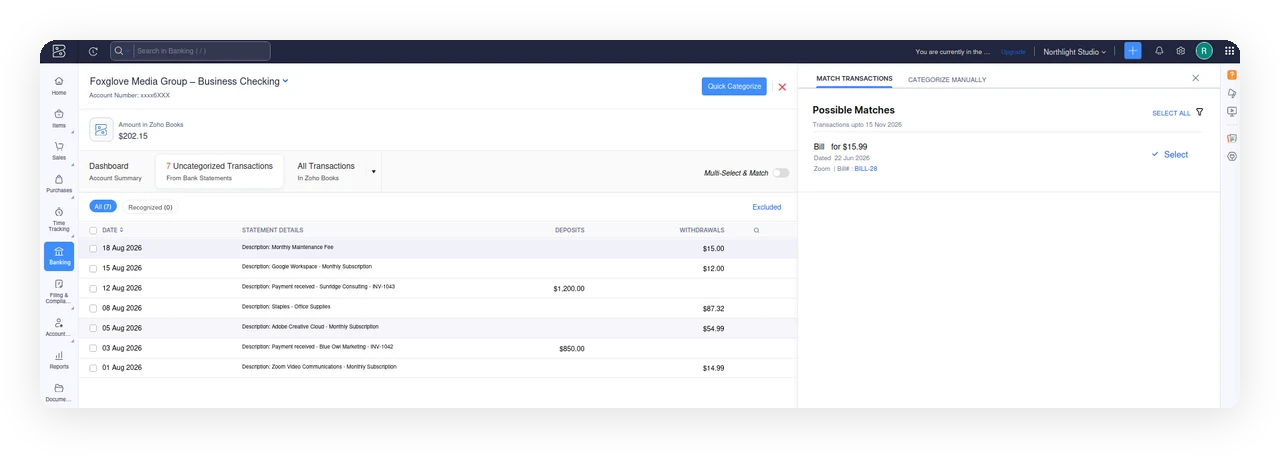Check the 15 Aug 2026 transaction
The height and width of the screenshot is (456, 1280).
(x=94, y=268)
